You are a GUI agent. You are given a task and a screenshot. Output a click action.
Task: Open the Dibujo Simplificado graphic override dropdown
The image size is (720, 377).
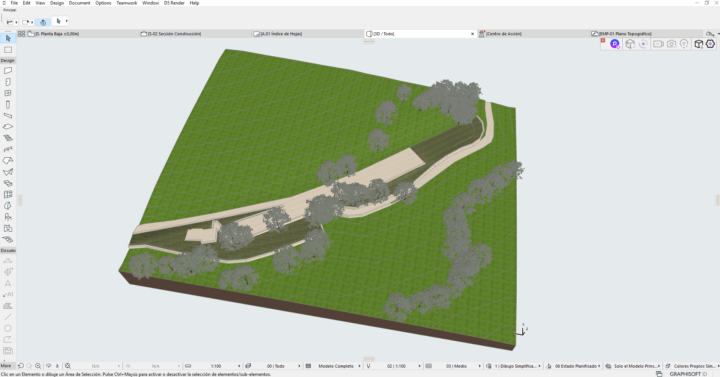pyautogui.click(x=514, y=366)
